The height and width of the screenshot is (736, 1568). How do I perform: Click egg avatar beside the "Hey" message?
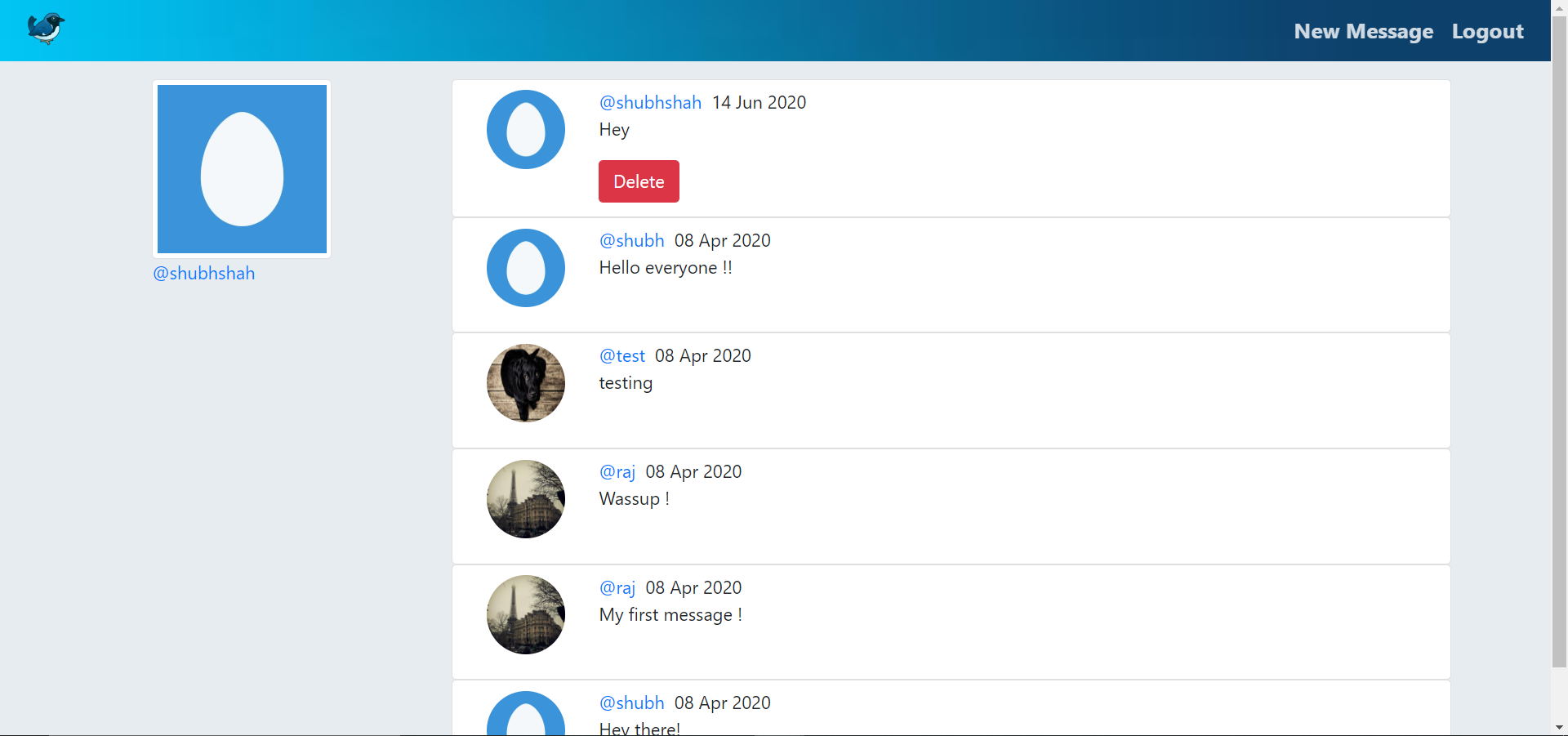pyautogui.click(x=526, y=129)
